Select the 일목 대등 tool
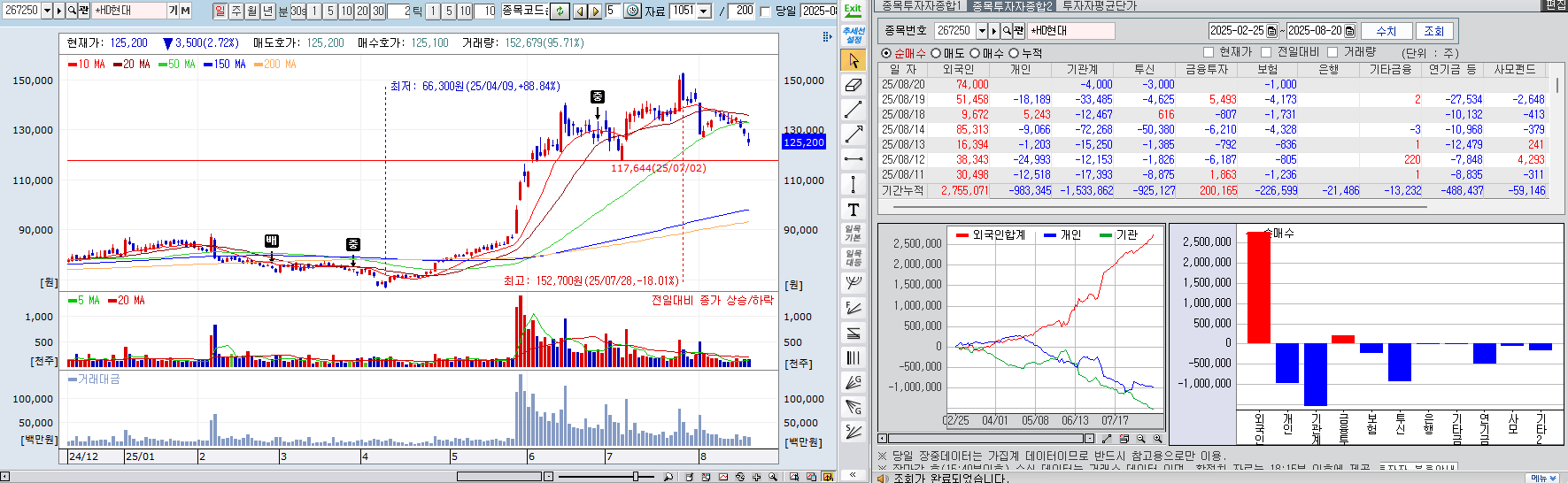The height and width of the screenshot is (483, 1568). click(x=853, y=258)
